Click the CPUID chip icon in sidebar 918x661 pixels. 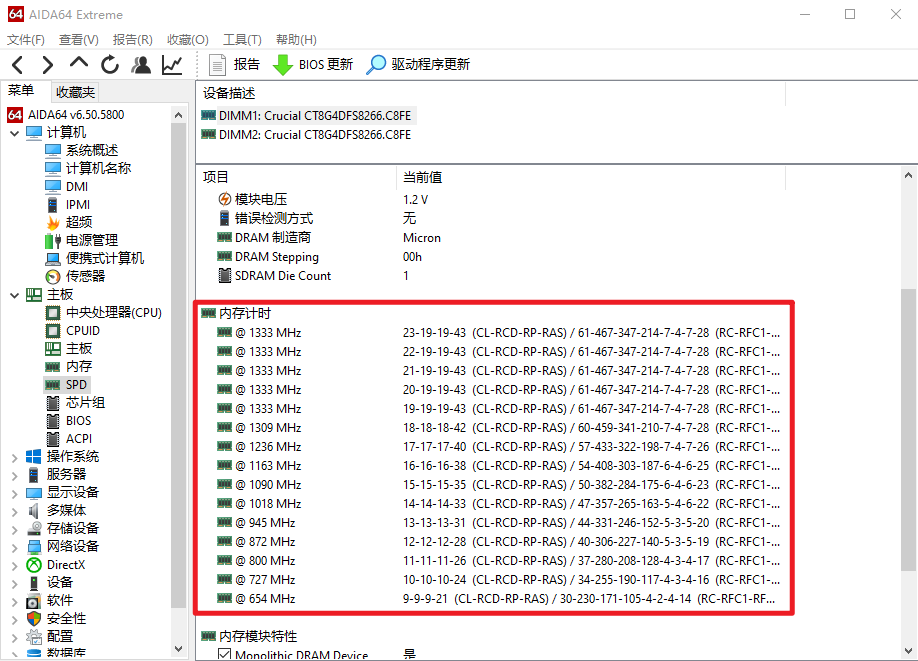51,330
